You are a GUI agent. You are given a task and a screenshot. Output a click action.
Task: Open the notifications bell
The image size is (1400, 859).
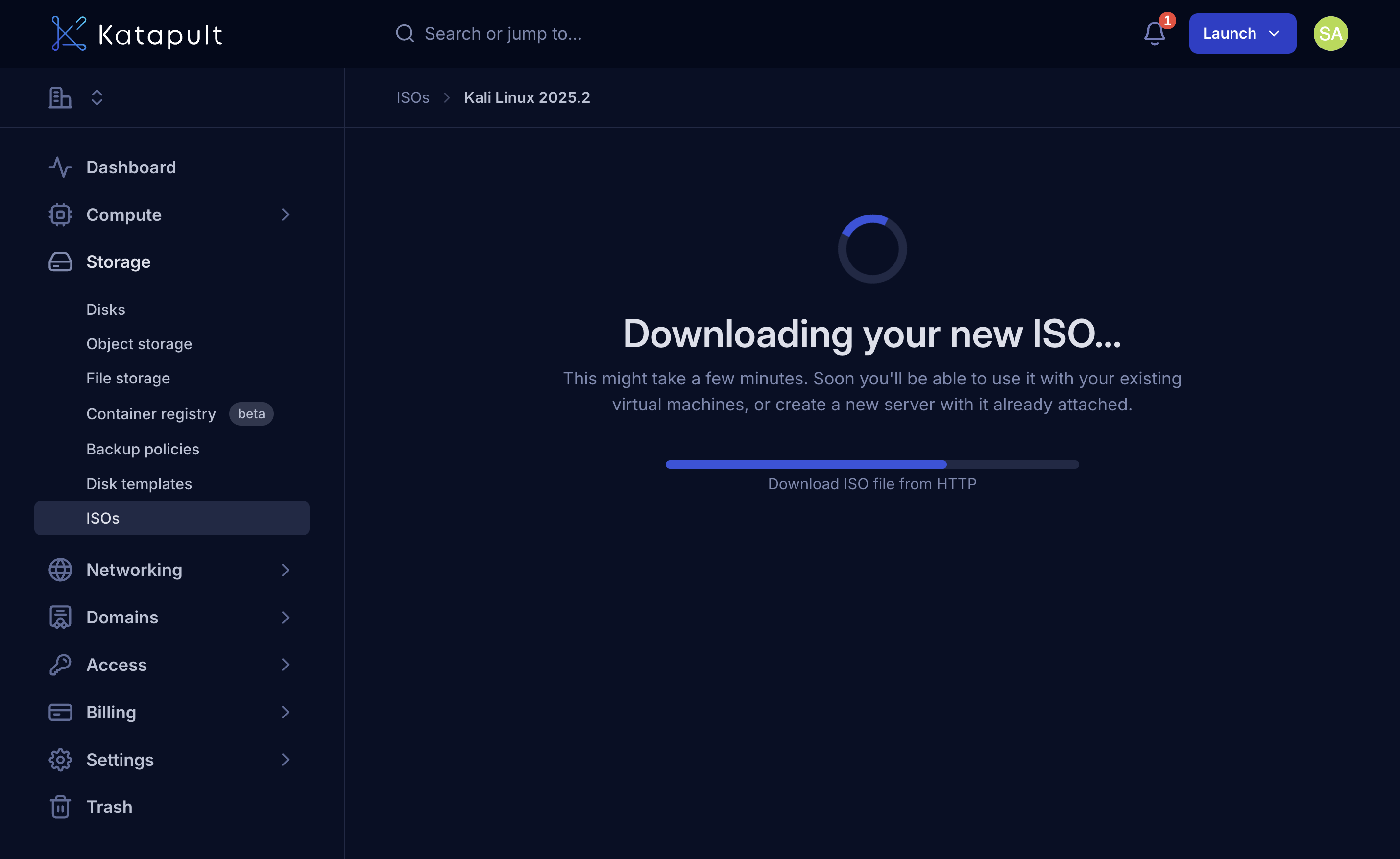coord(1155,33)
